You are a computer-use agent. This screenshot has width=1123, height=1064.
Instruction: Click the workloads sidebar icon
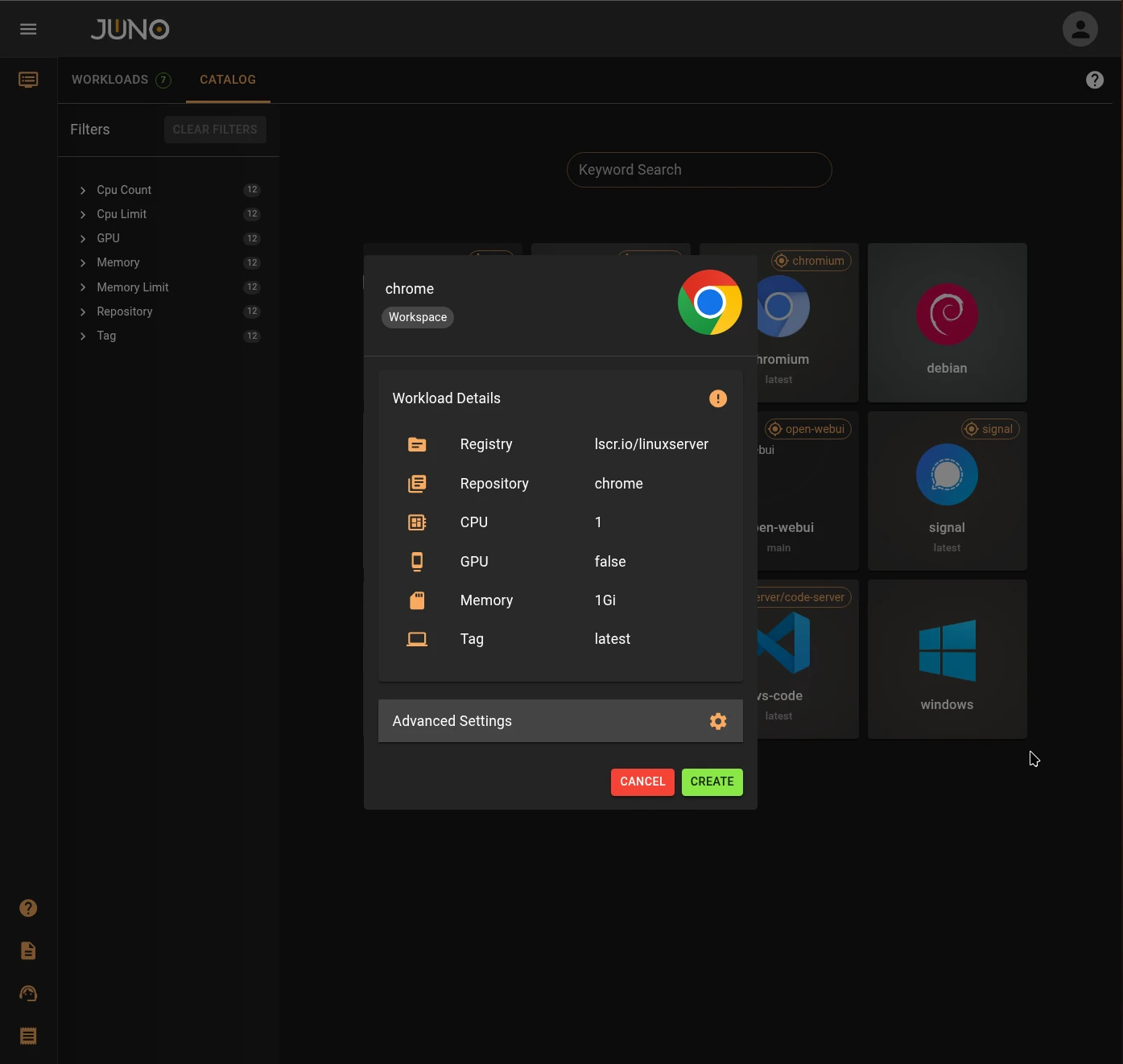pyautogui.click(x=28, y=80)
